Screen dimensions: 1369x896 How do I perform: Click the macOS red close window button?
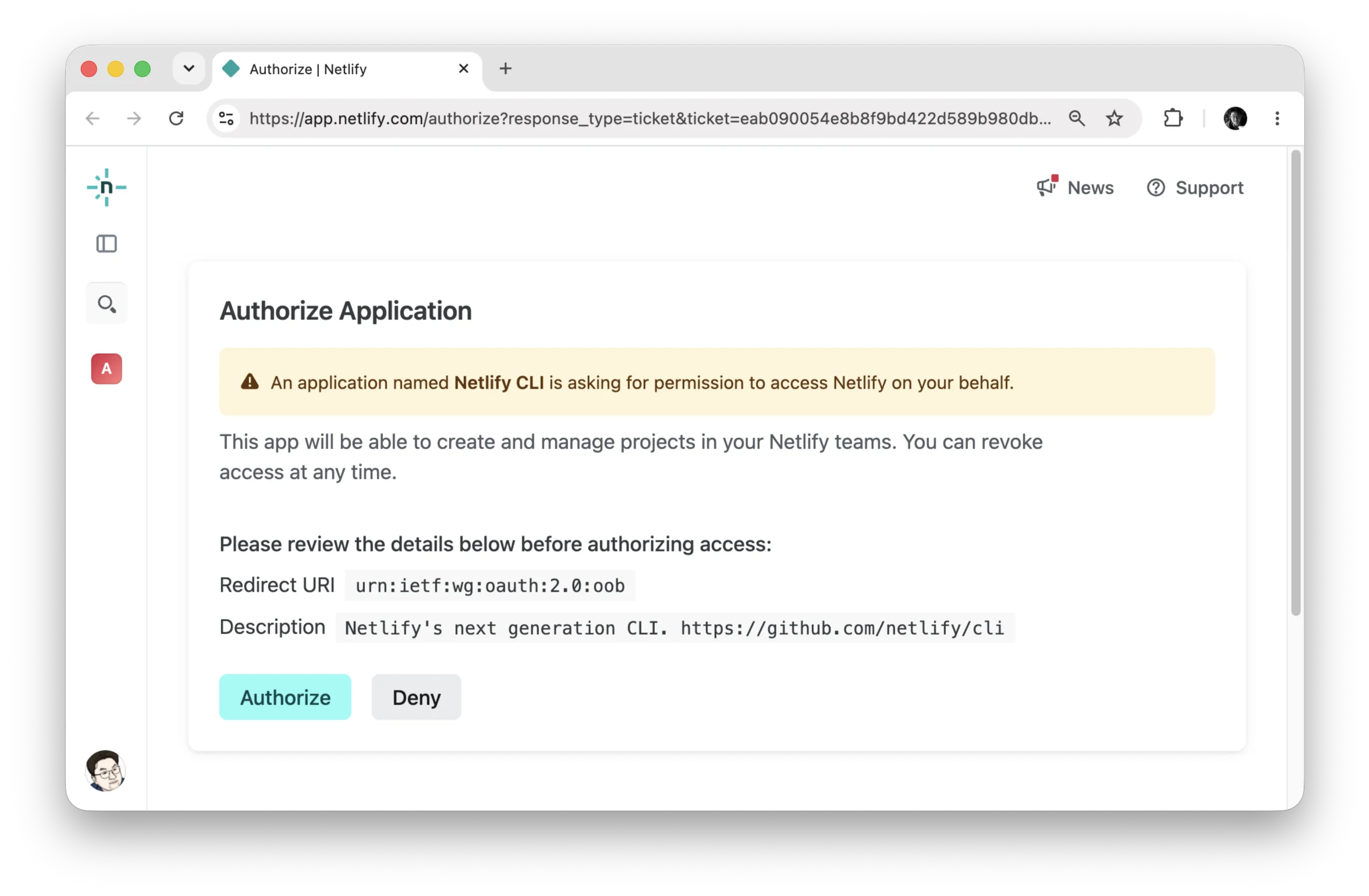click(89, 69)
